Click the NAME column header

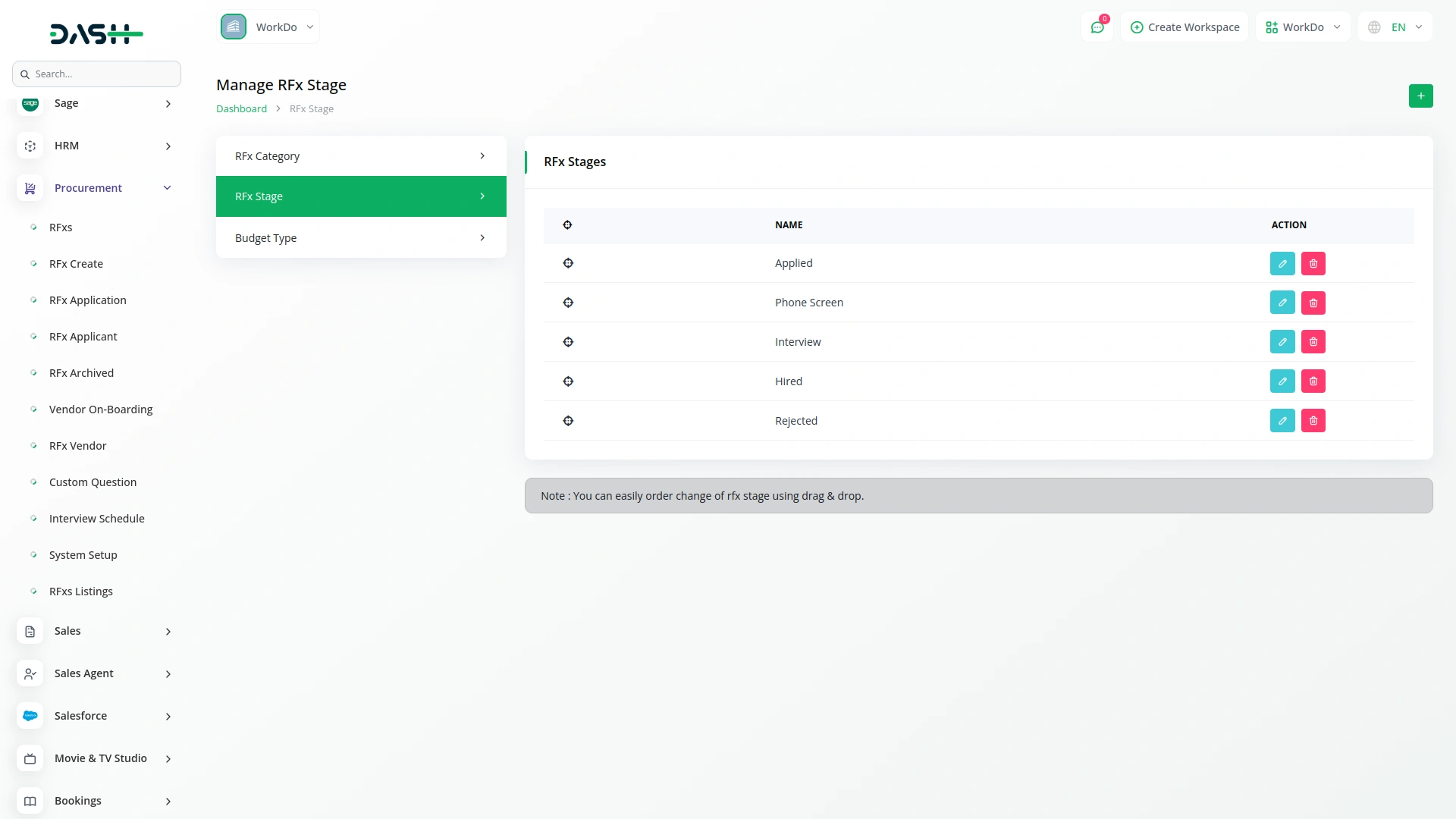789,225
